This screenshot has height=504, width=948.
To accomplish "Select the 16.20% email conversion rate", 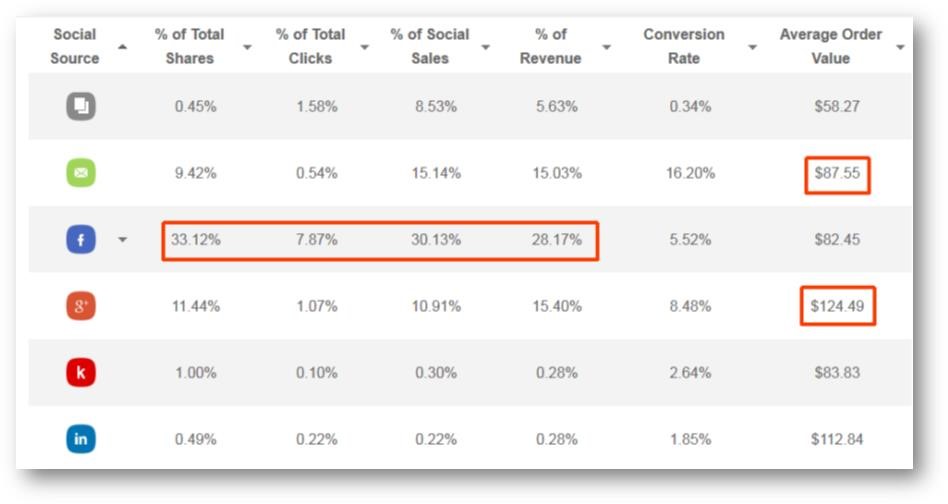I will tap(690, 173).
